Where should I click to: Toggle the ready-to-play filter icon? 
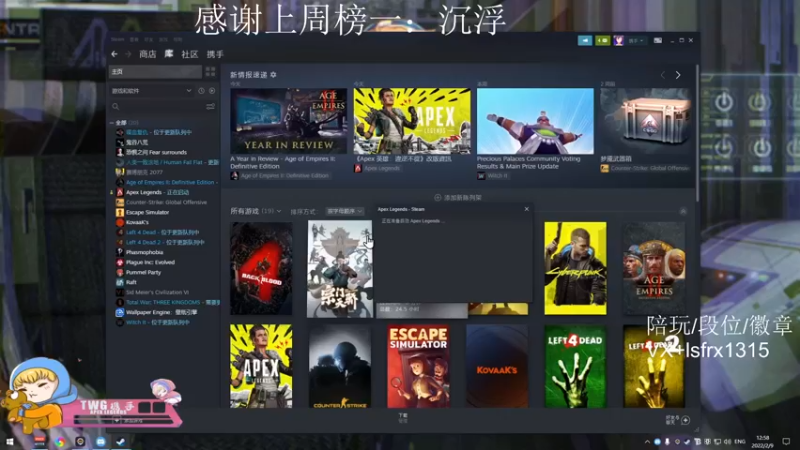tap(212, 91)
